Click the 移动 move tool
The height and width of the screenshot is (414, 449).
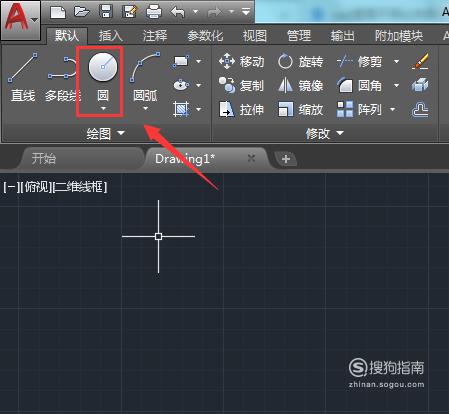[x=241, y=62]
